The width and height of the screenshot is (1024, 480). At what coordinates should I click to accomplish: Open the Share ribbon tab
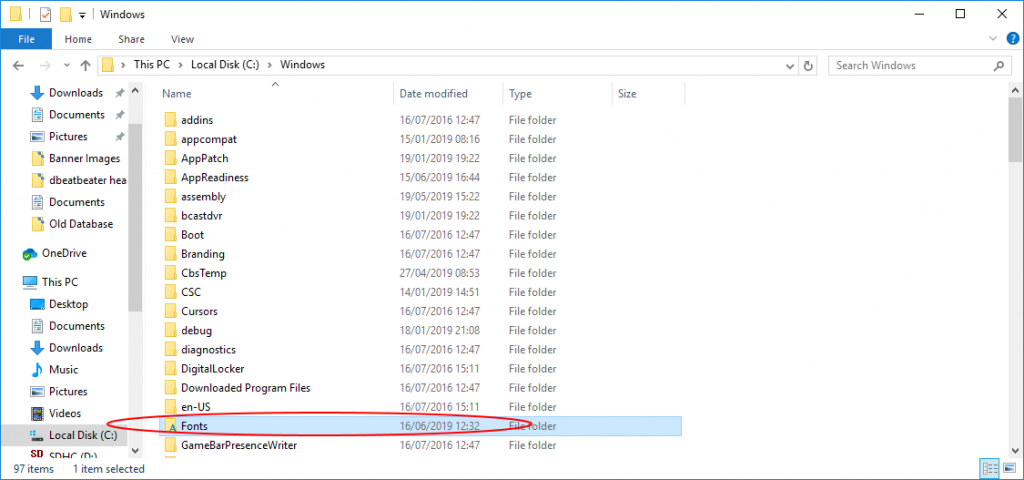point(132,39)
